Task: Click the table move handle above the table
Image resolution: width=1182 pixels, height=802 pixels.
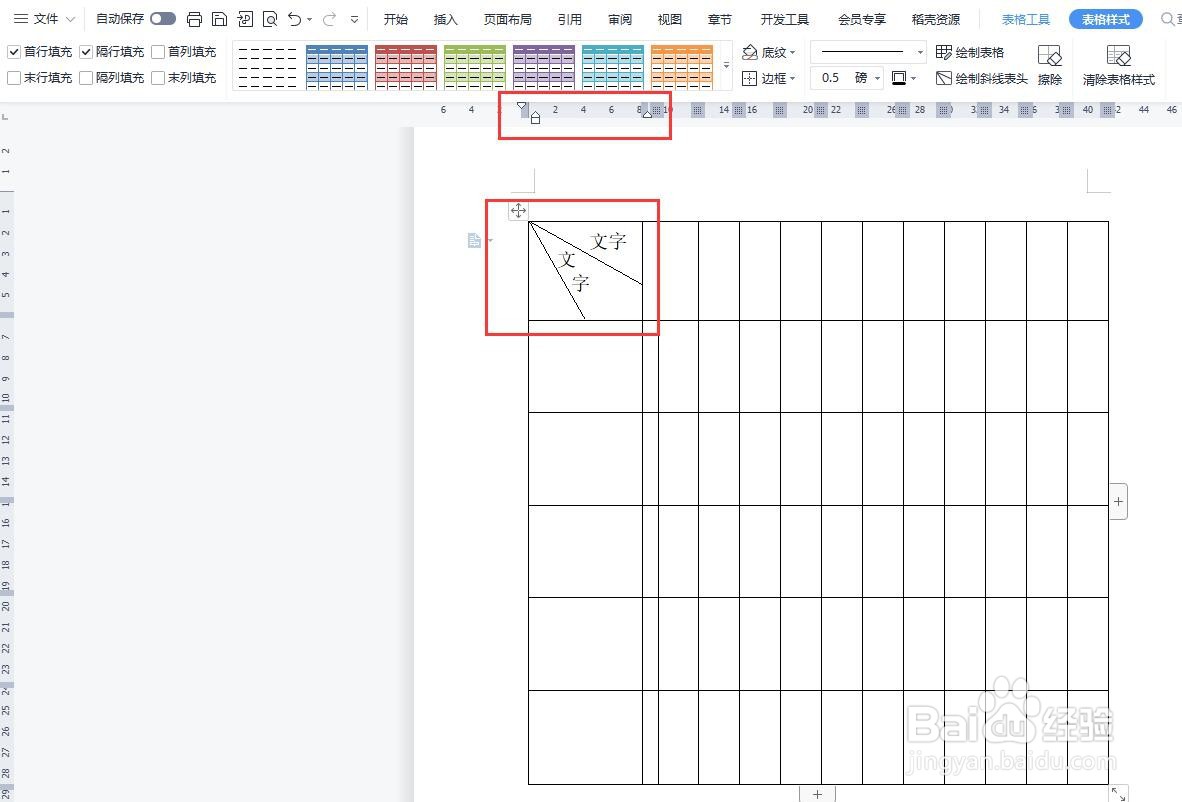Action: 518,210
